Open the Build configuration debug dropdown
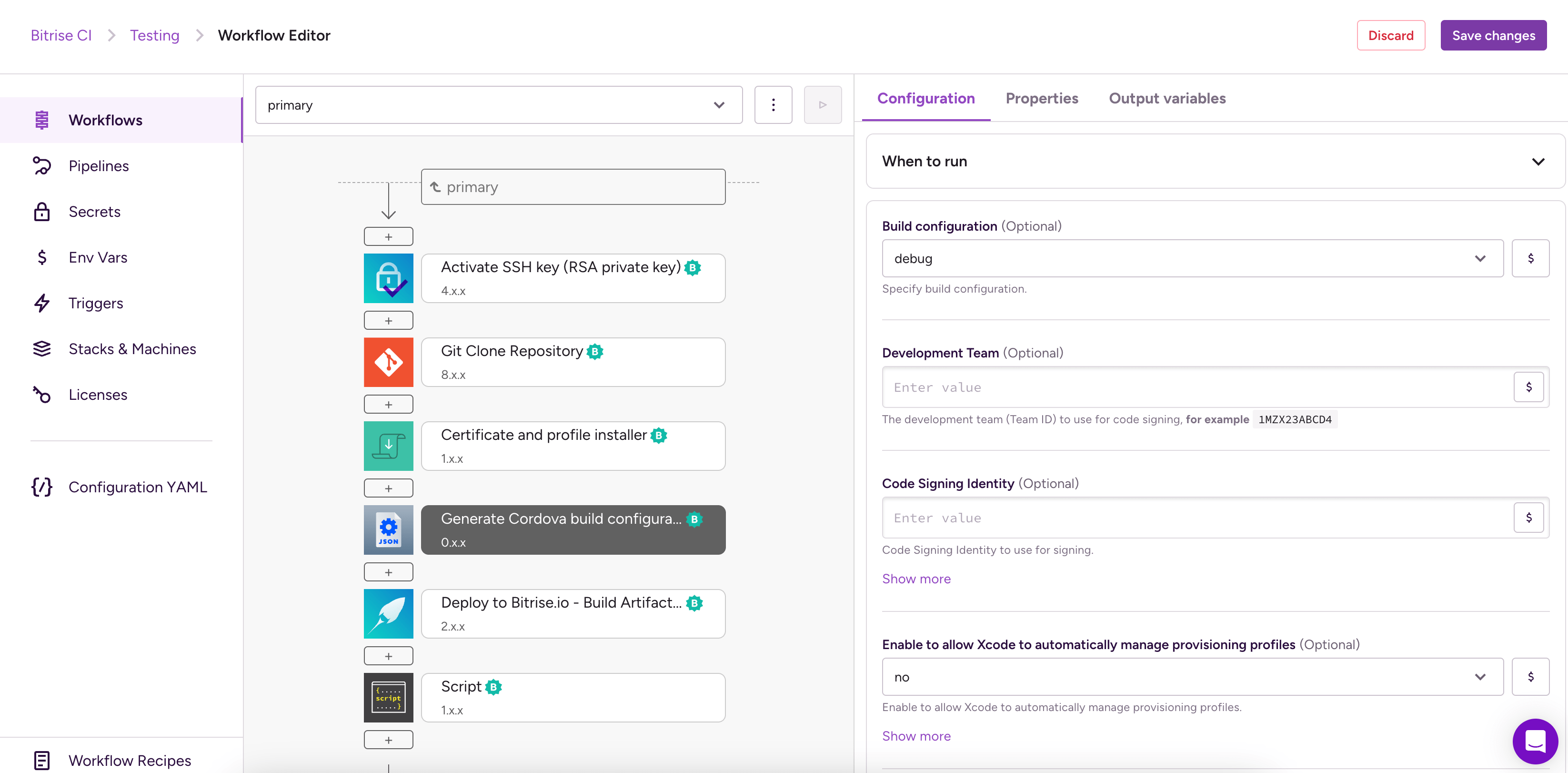Viewport: 1568px width, 773px height. pos(1481,258)
